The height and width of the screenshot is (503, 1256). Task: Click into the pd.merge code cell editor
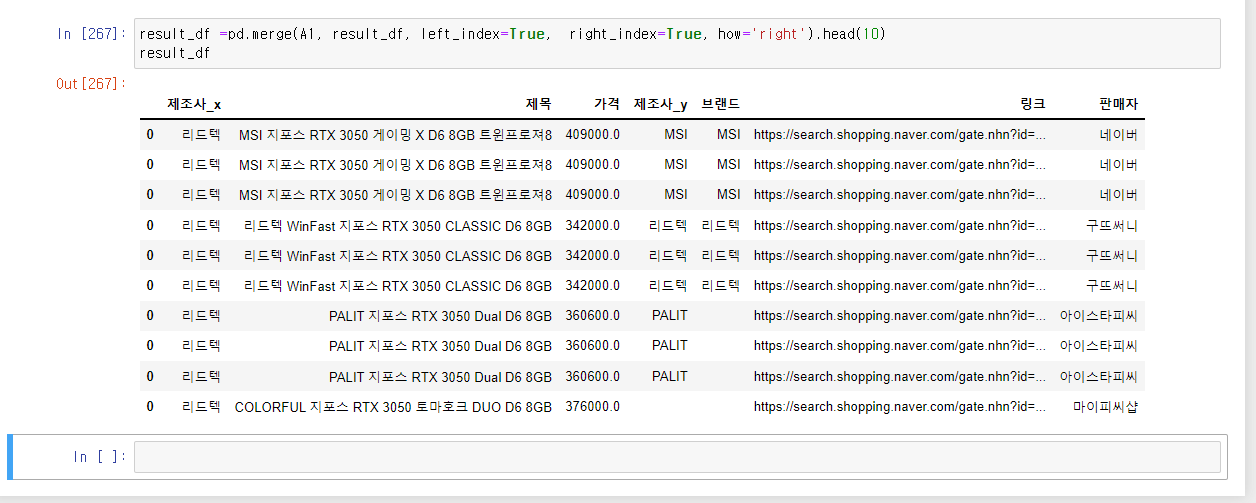(676, 43)
